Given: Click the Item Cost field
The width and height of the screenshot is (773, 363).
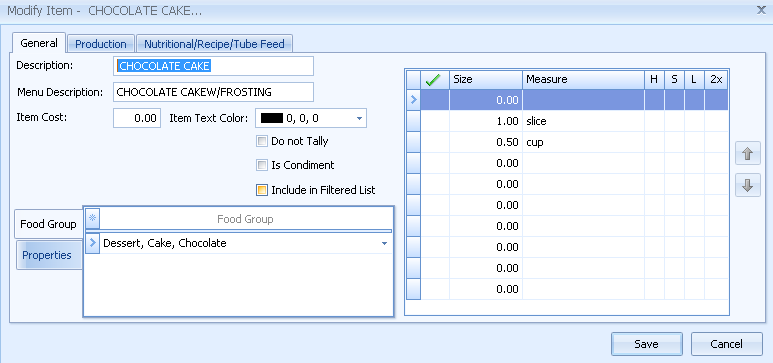Looking at the screenshot, I should pyautogui.click(x=137, y=118).
